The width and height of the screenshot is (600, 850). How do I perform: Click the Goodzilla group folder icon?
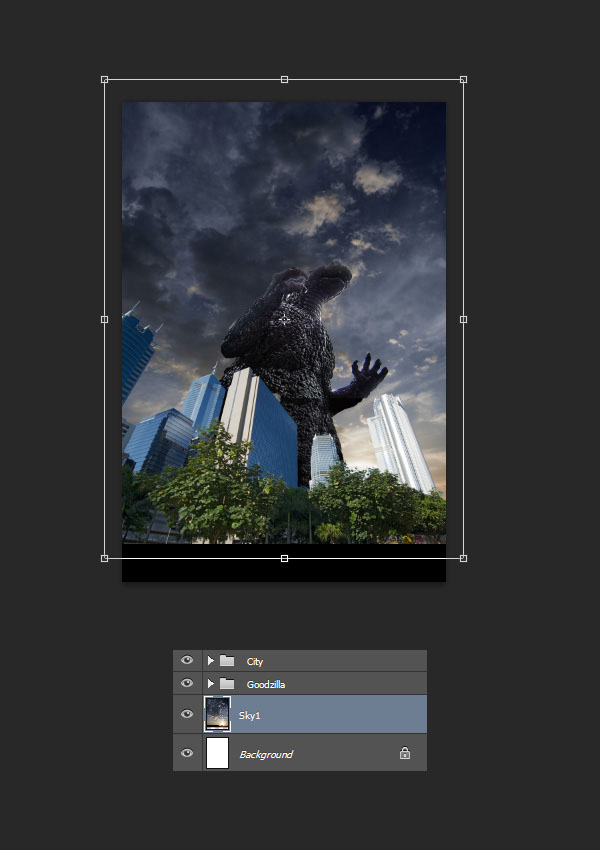click(227, 684)
